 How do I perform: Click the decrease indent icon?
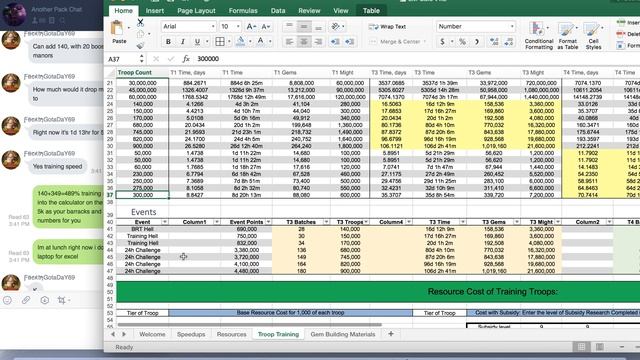coord(335,41)
